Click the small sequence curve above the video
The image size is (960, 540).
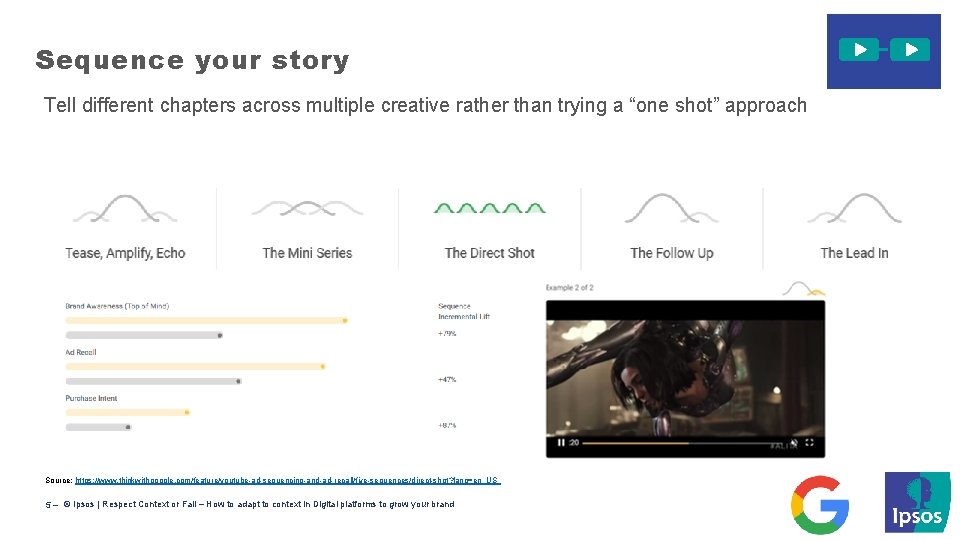pos(803,288)
